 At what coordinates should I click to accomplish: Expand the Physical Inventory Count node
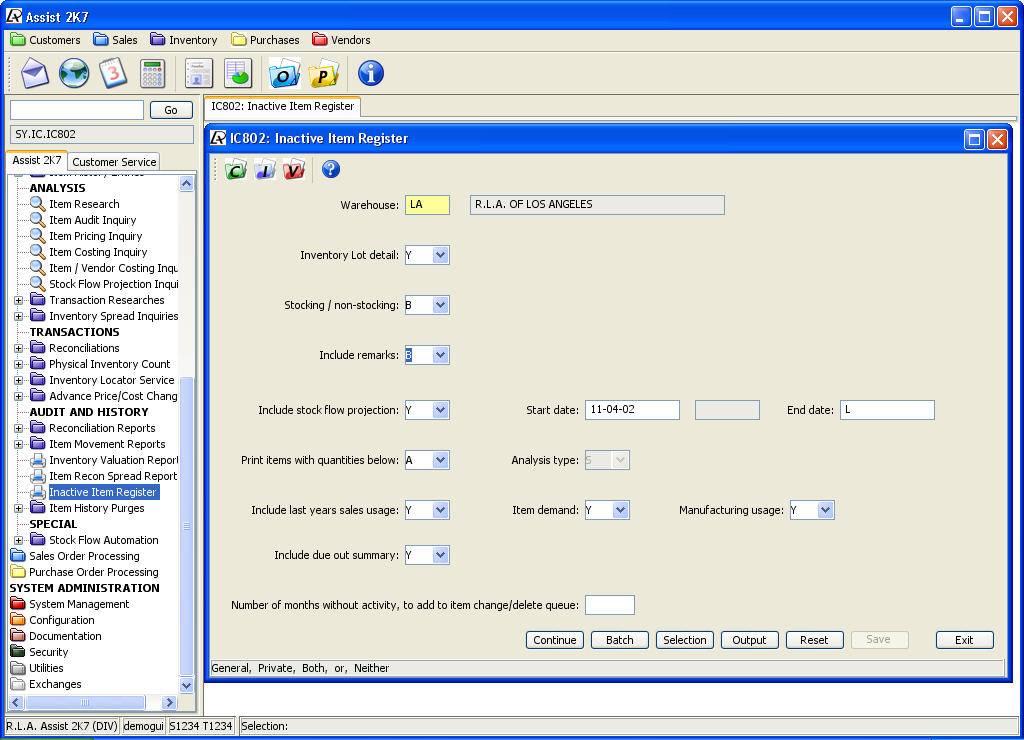[19, 364]
